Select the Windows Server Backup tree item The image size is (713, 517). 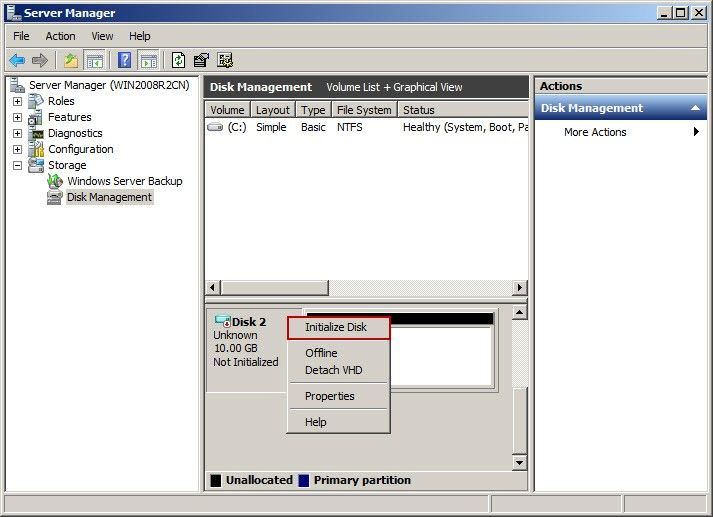[x=125, y=181]
